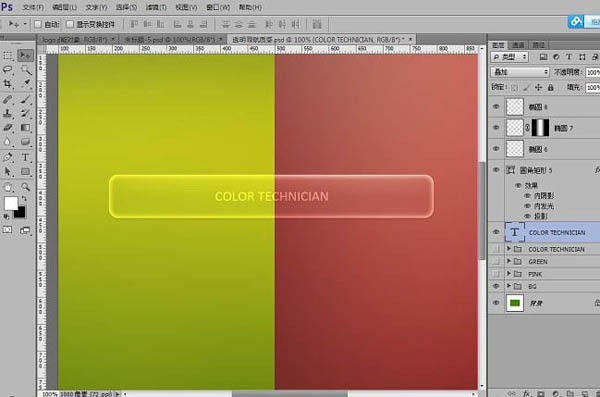This screenshot has width=600, height=397.
Task: Select the Horizontal Type tool
Action: click(25, 157)
